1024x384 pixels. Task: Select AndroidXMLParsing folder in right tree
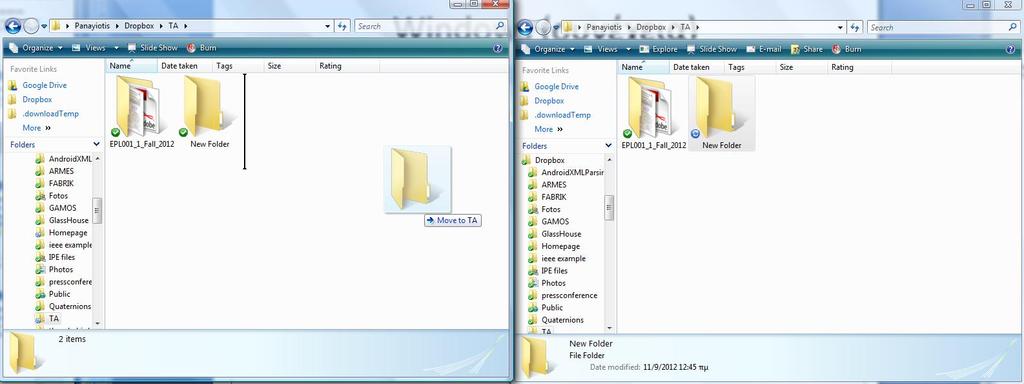573,172
